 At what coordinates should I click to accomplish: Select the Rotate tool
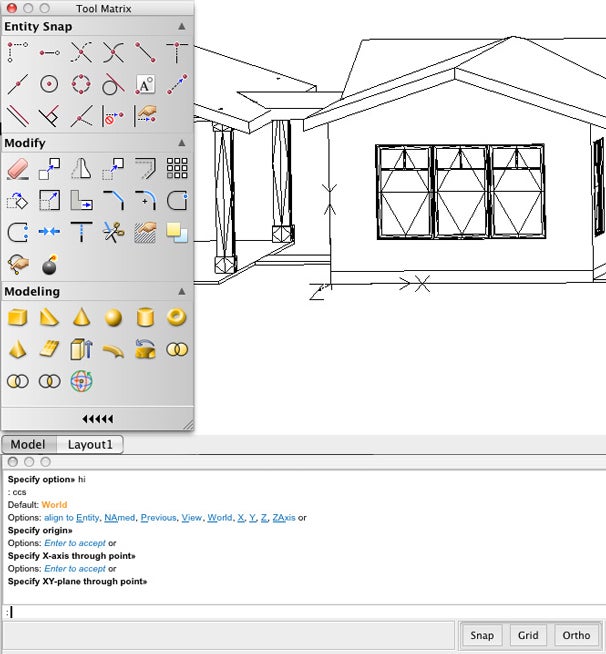point(18,201)
